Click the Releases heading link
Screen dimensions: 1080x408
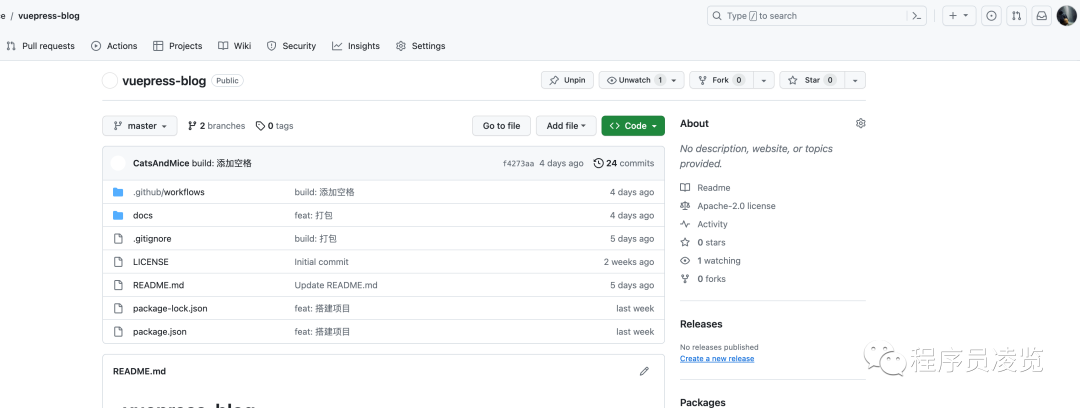point(701,324)
